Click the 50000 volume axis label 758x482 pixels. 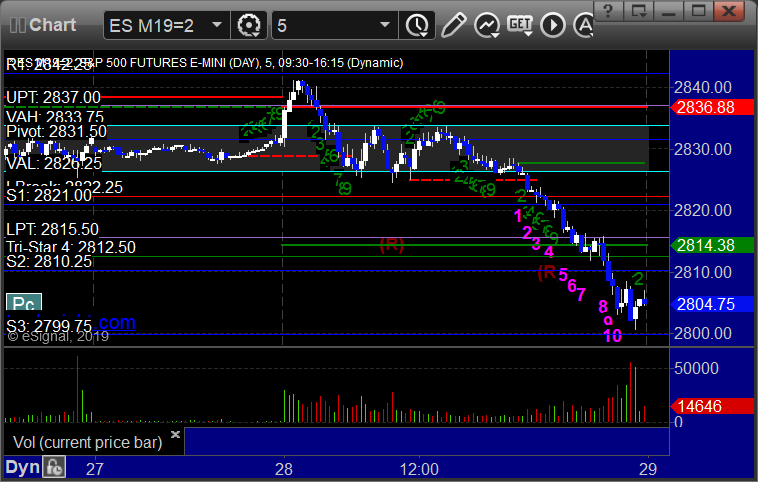coord(697,368)
